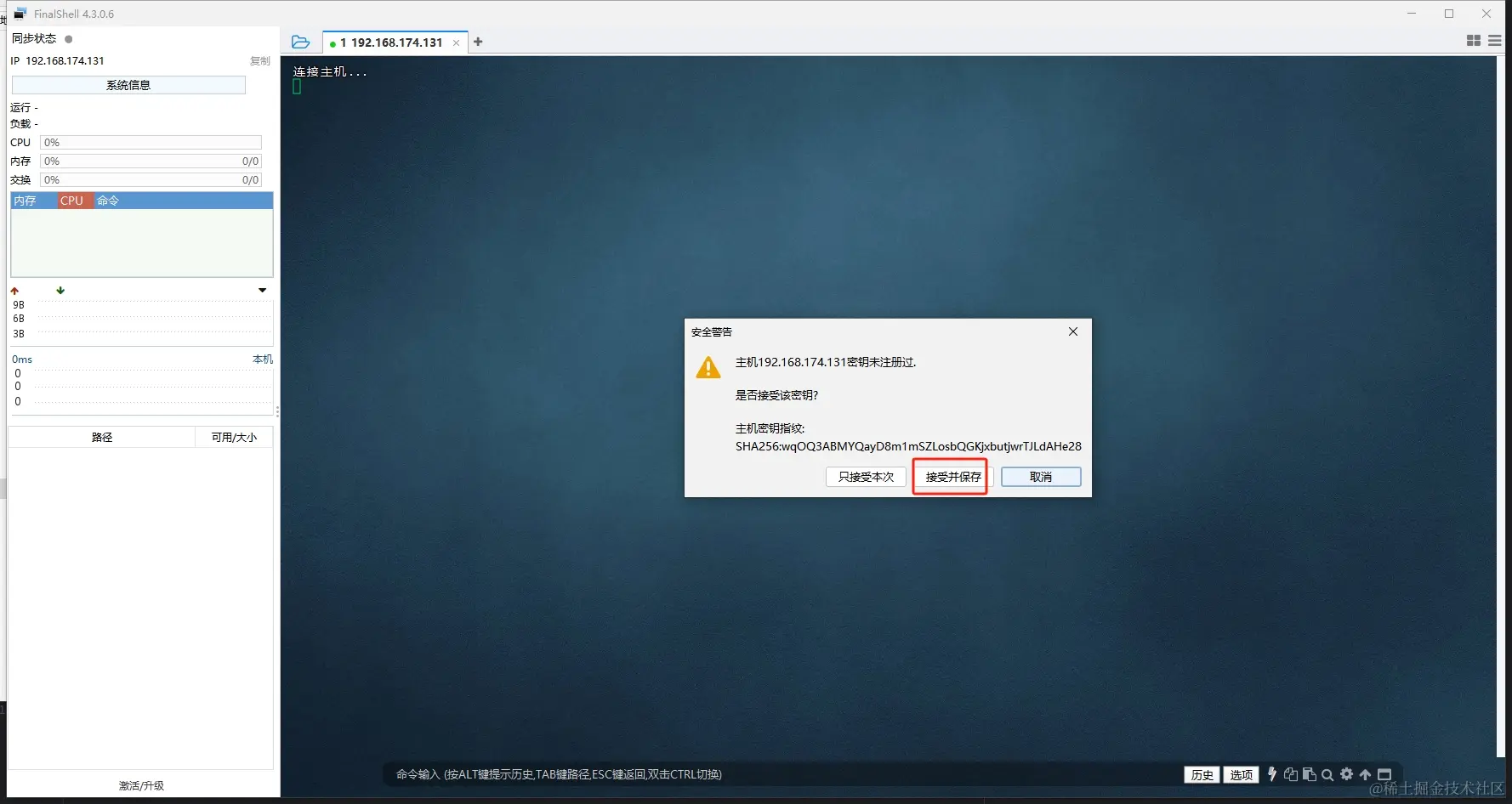Click the SHA256 fingerprint text

coord(908,446)
